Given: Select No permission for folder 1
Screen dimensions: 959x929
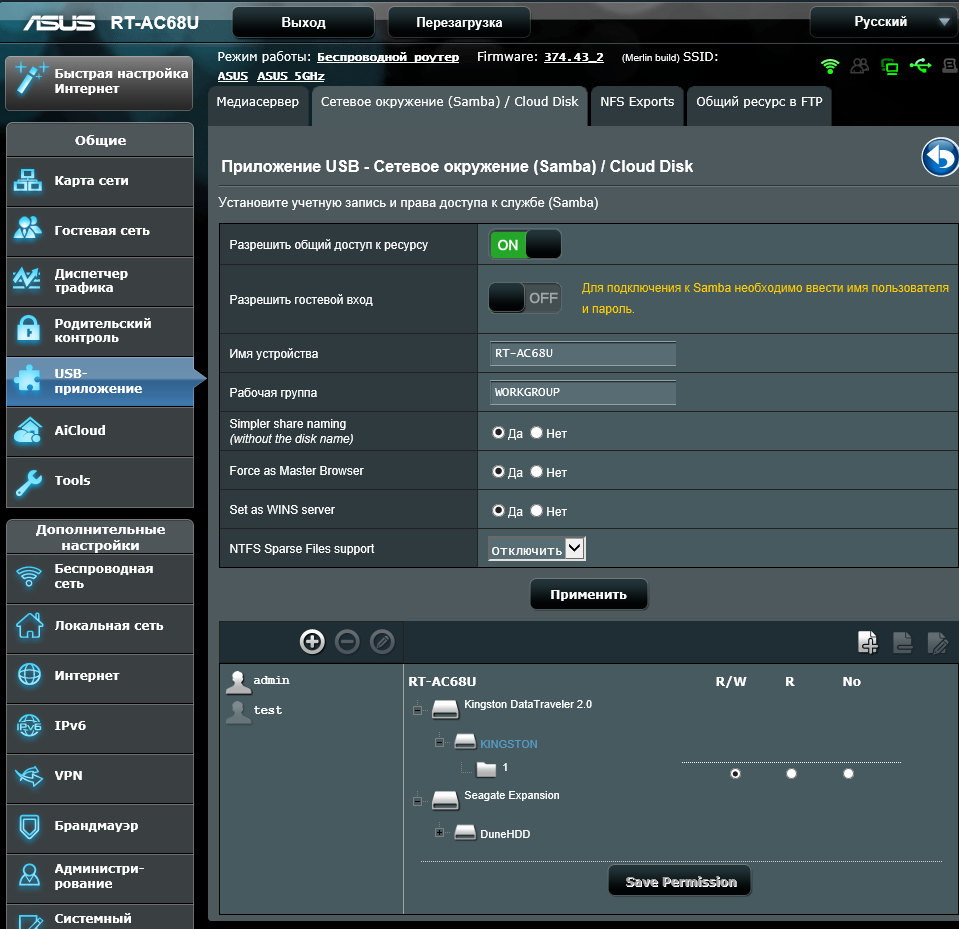Looking at the screenshot, I should tap(848, 774).
